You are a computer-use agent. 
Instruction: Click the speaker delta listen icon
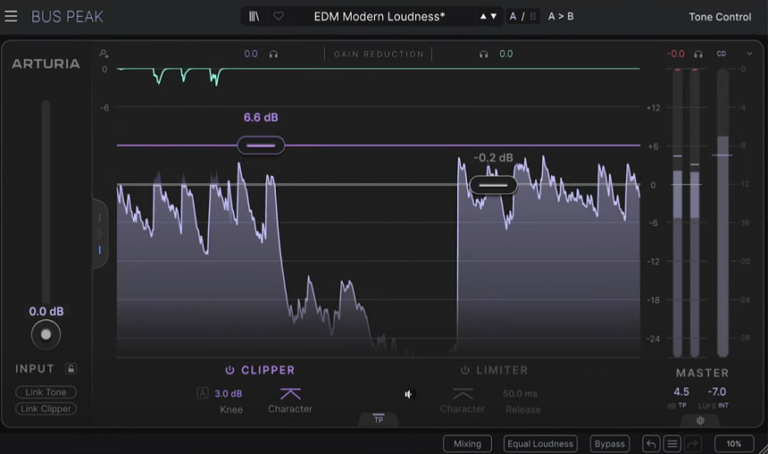(x=408, y=394)
